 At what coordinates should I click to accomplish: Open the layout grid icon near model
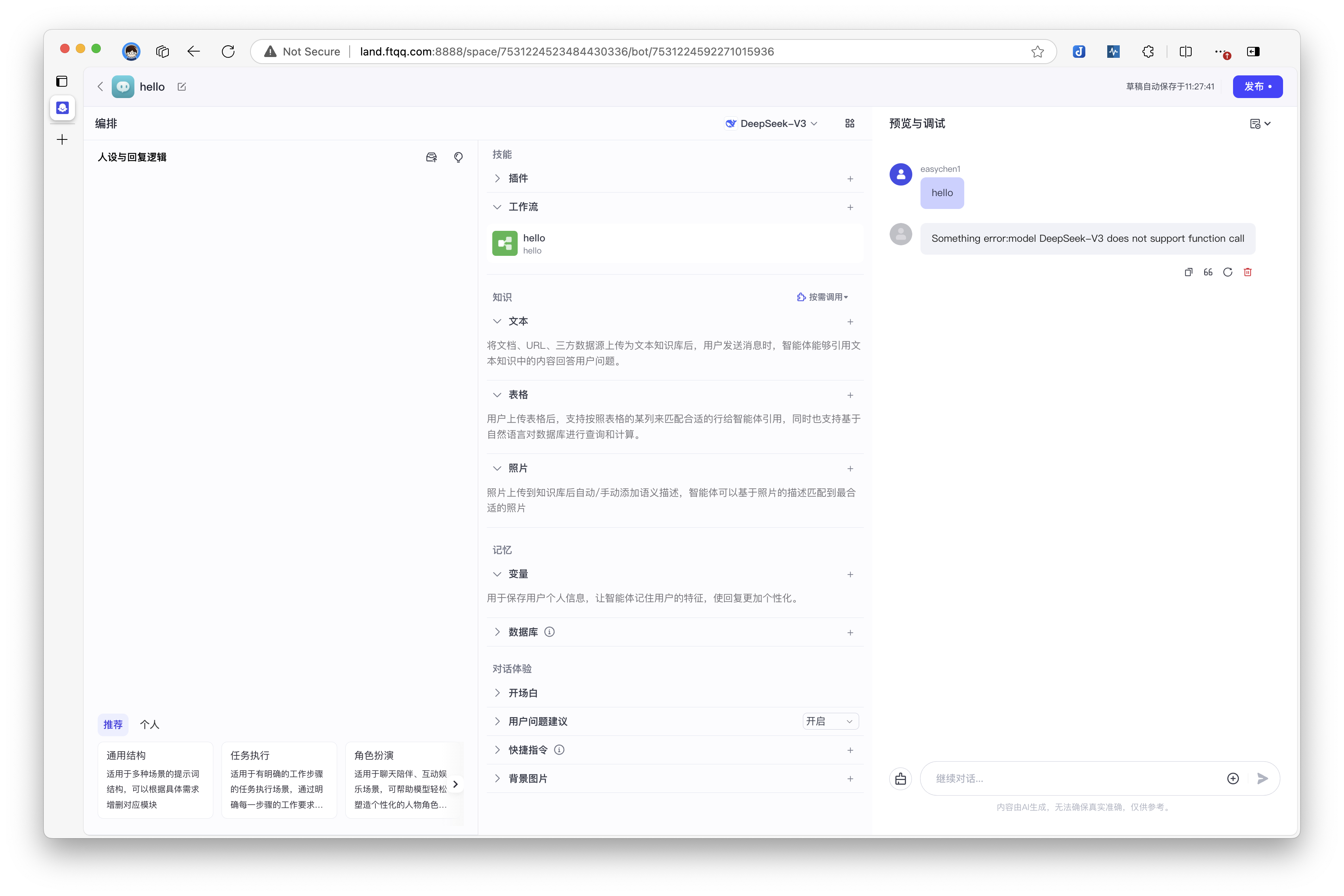click(x=850, y=123)
